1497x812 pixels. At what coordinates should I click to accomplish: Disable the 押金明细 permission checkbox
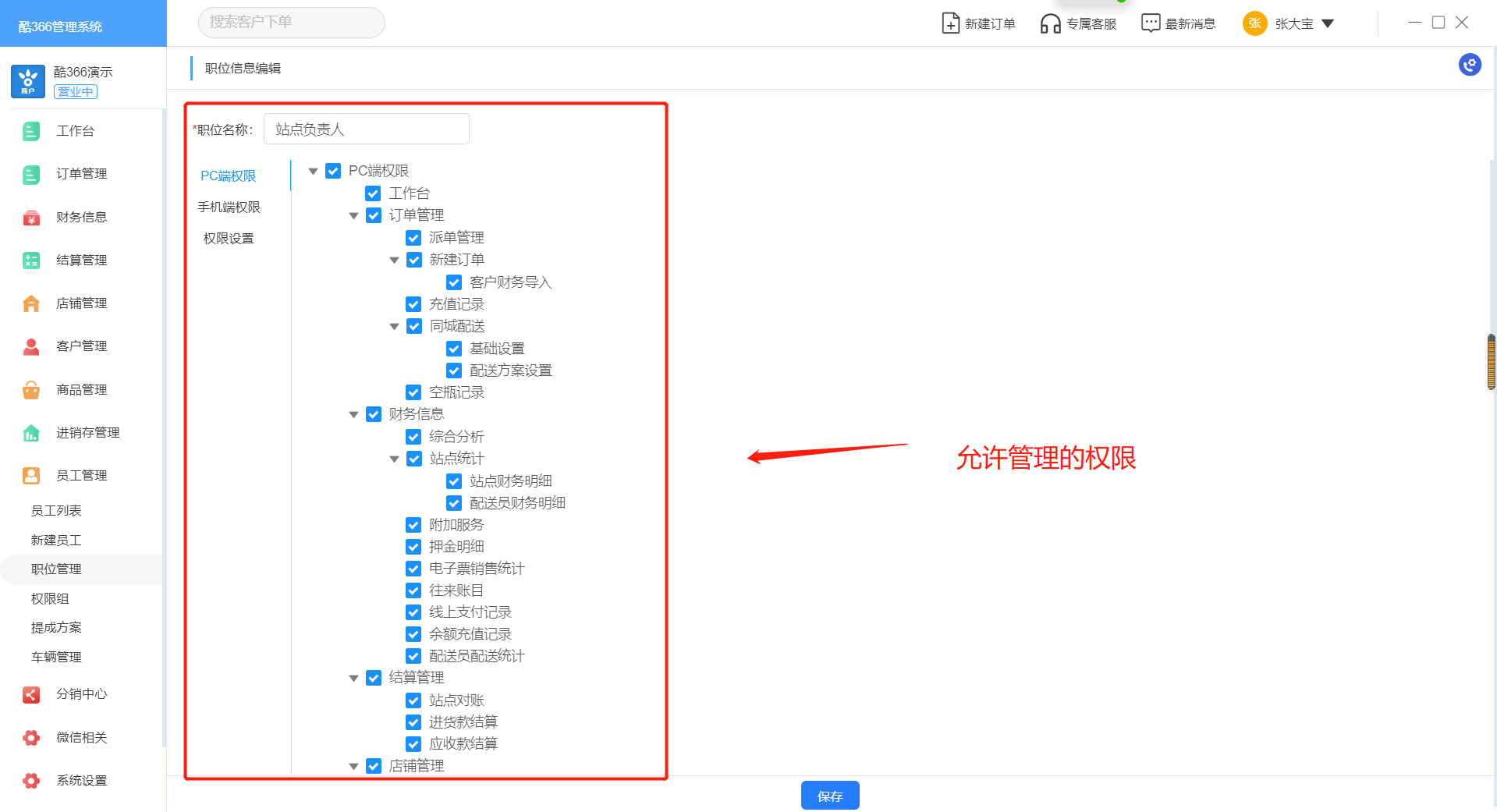[x=413, y=547]
